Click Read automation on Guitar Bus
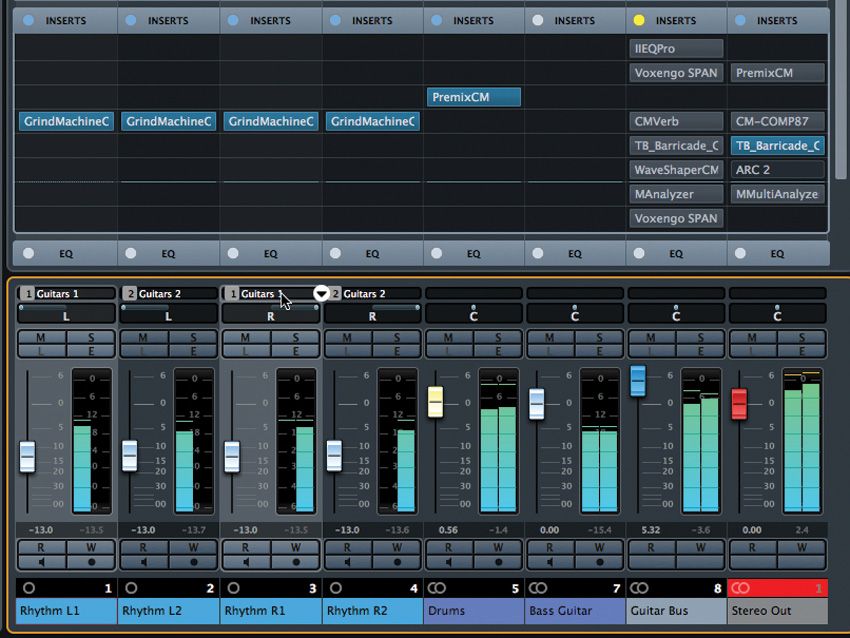The width and height of the screenshot is (850, 638). coord(651,547)
